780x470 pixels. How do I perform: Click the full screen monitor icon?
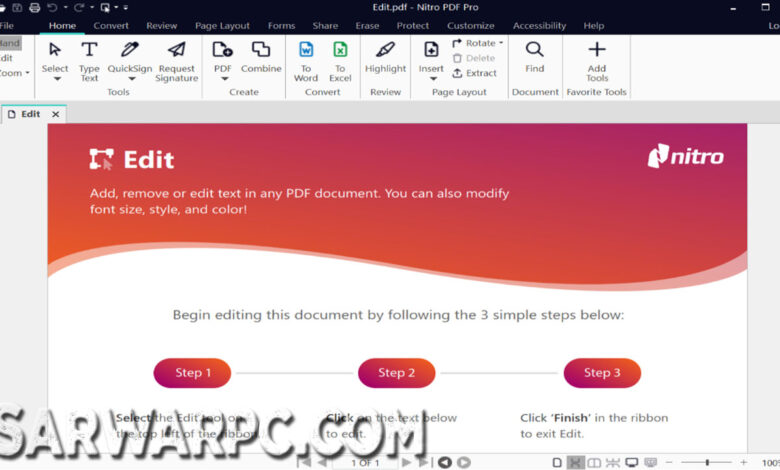pyautogui.click(x=632, y=463)
